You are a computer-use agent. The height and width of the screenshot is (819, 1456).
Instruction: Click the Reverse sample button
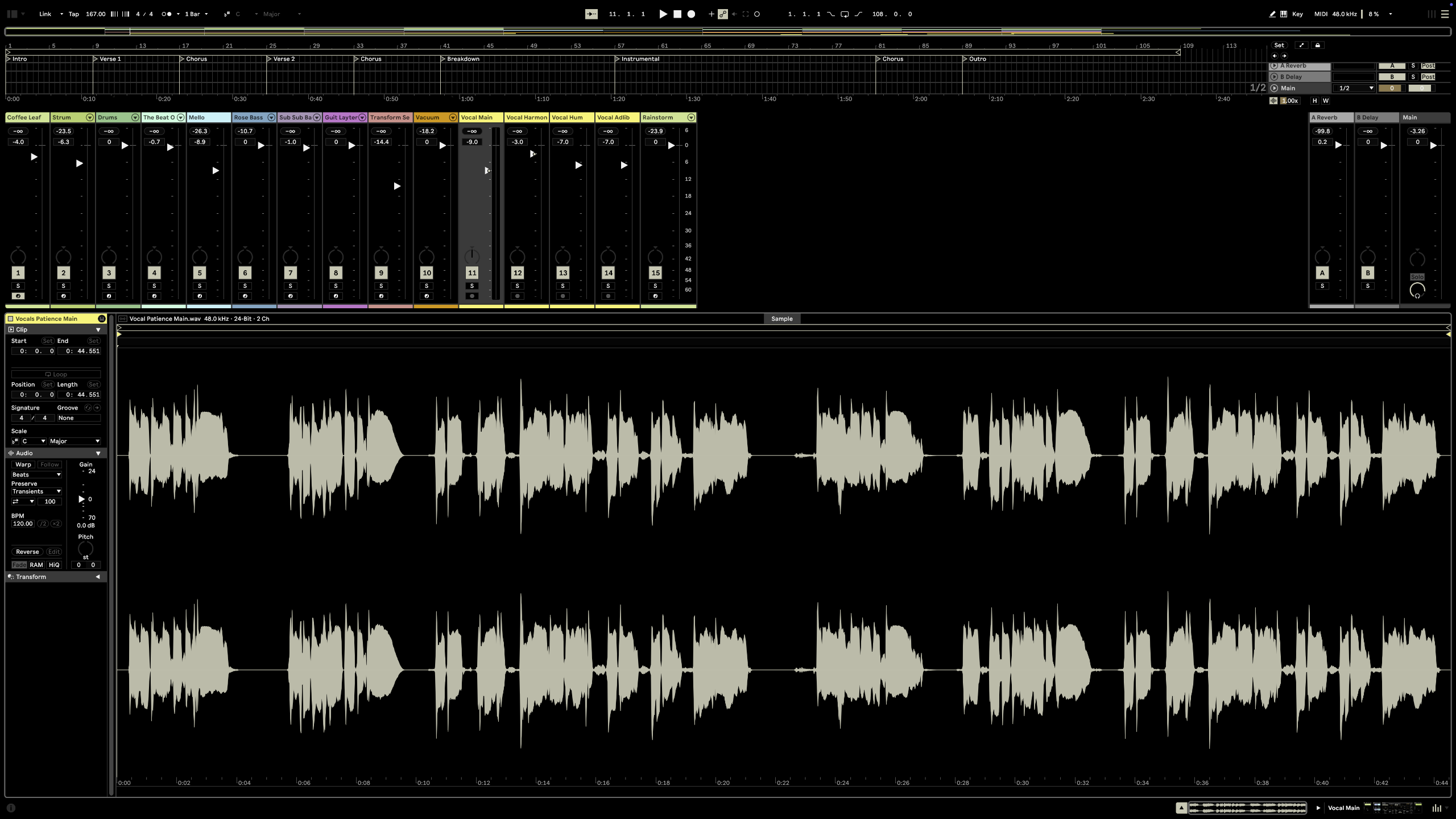(x=27, y=552)
